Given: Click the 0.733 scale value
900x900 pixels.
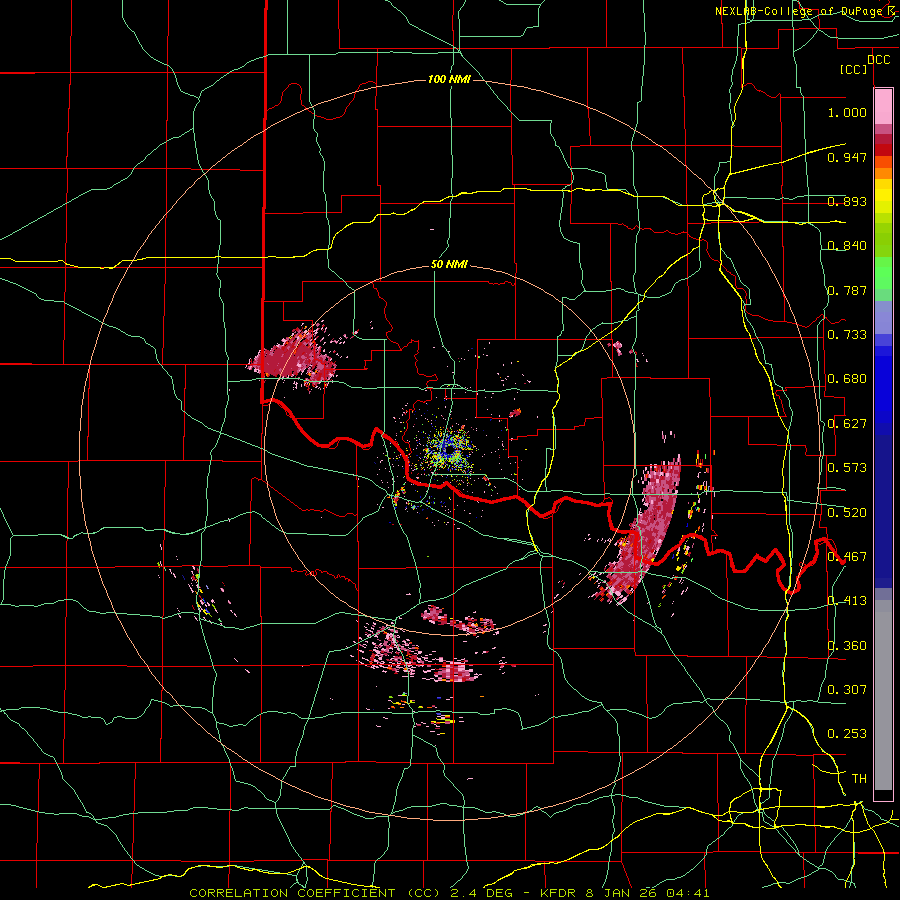Looking at the screenshot, I should point(847,335).
